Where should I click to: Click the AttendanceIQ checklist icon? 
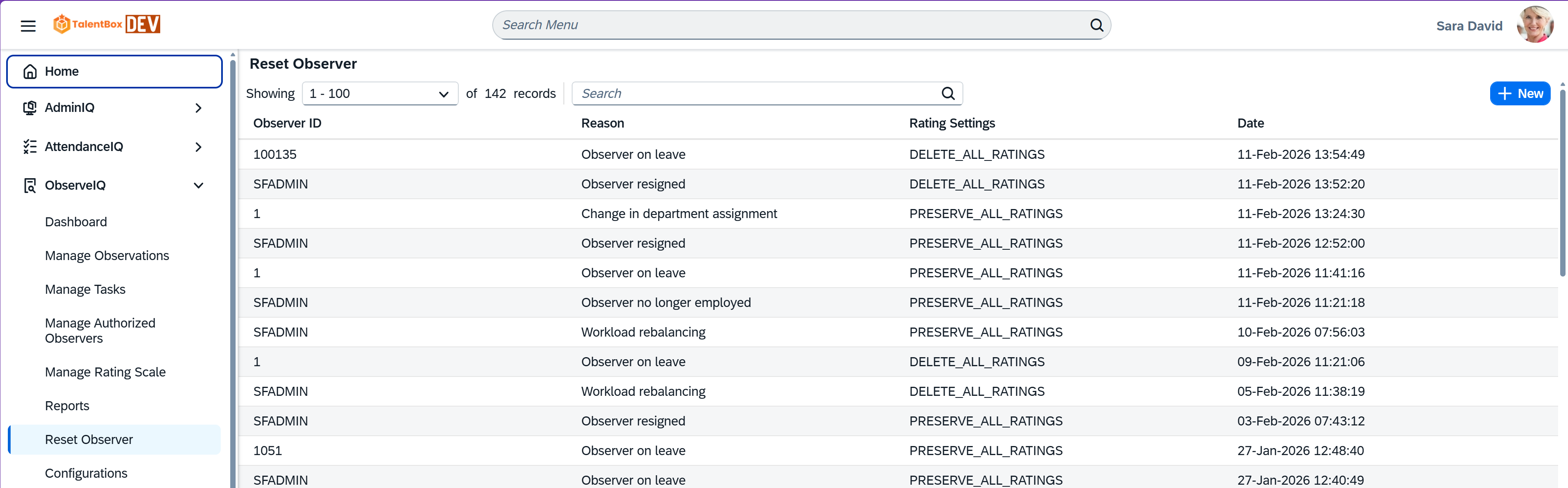[30, 146]
